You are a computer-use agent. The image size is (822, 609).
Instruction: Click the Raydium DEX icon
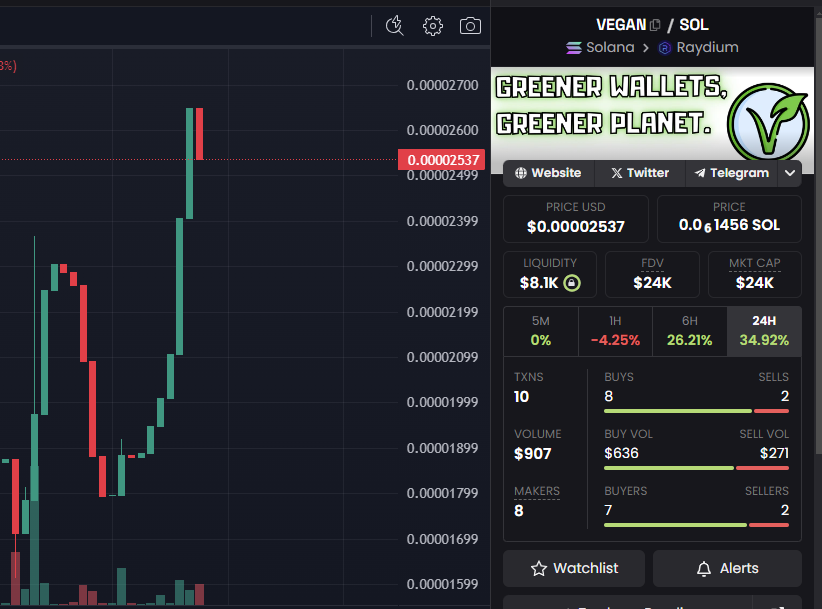(x=665, y=48)
